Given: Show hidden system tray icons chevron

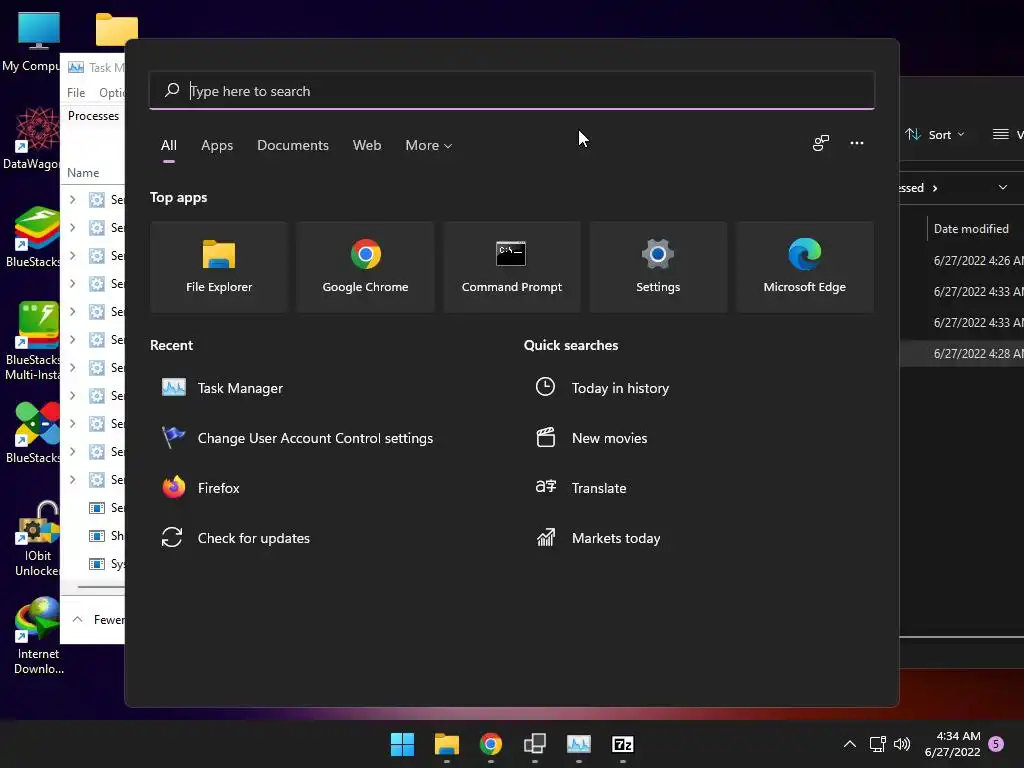Looking at the screenshot, I should point(850,744).
